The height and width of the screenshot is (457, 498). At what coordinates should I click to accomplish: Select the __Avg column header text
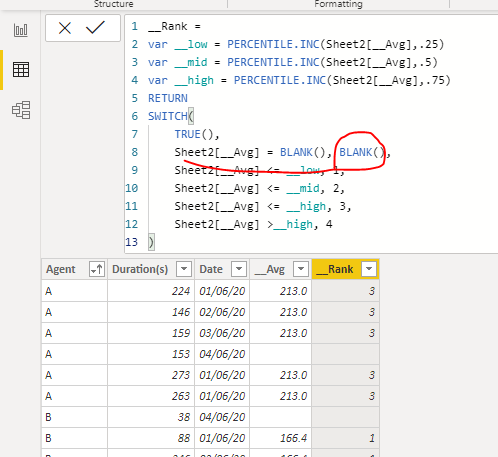pyautogui.click(x=270, y=269)
